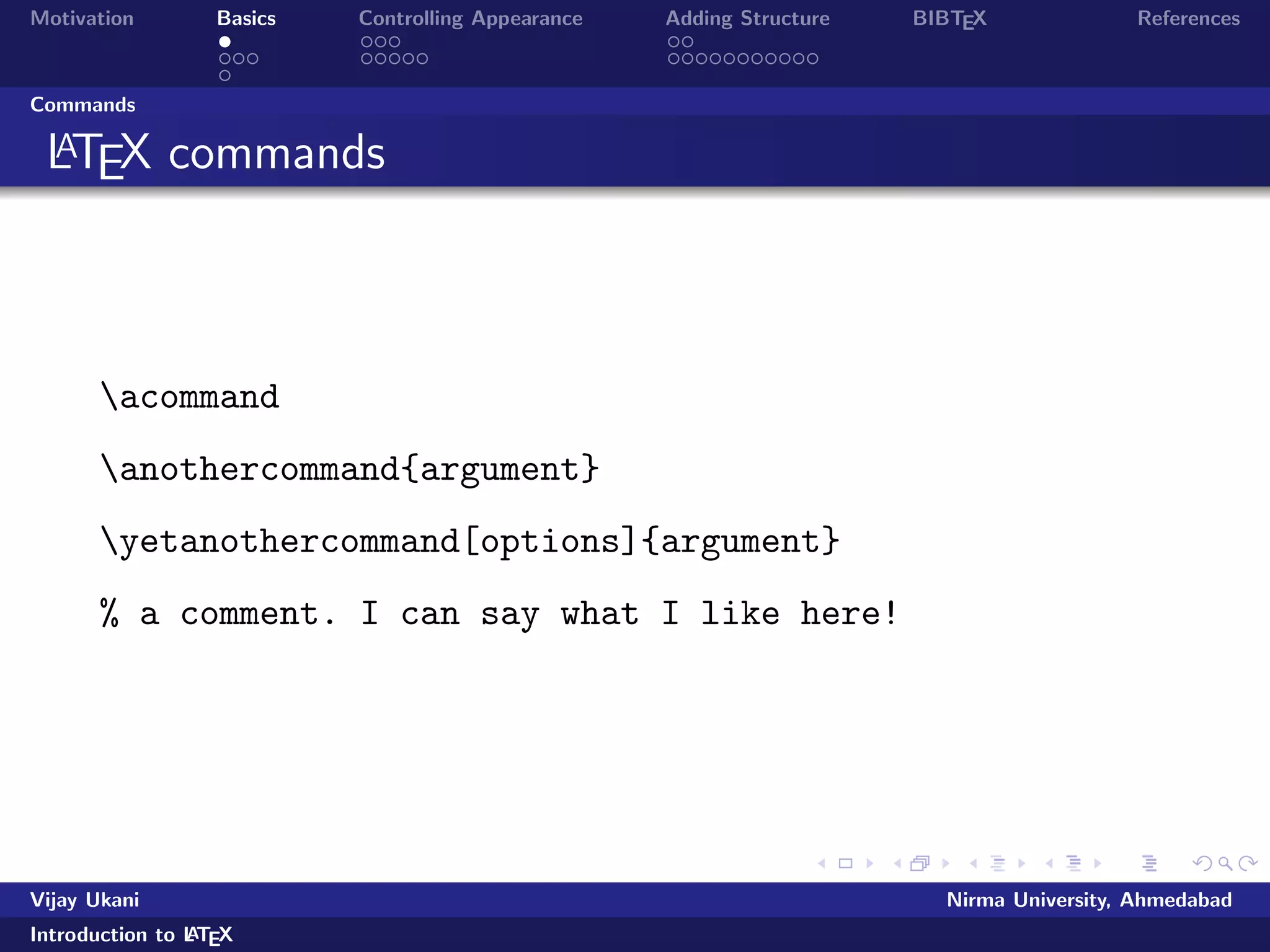Click the next frame arrow icon
The width and height of the screenshot is (1270, 952).
[x=946, y=863]
